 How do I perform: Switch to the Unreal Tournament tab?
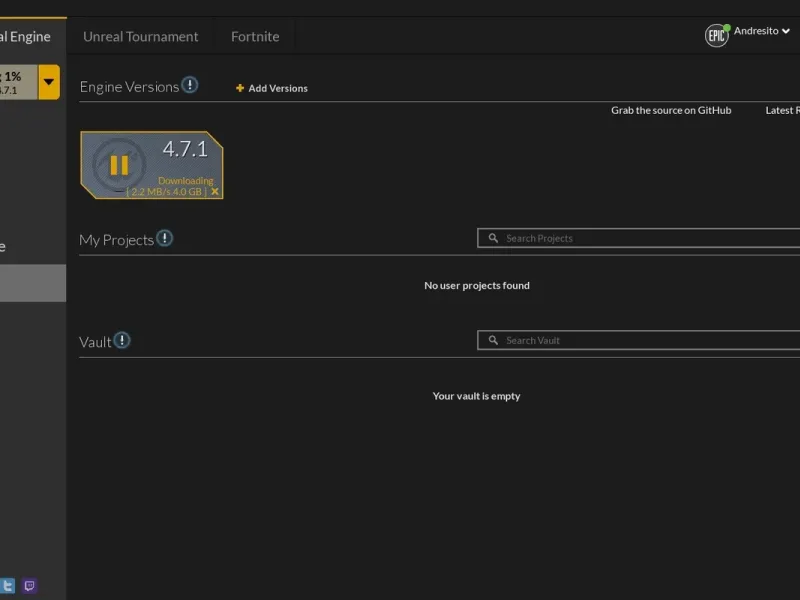tap(140, 37)
